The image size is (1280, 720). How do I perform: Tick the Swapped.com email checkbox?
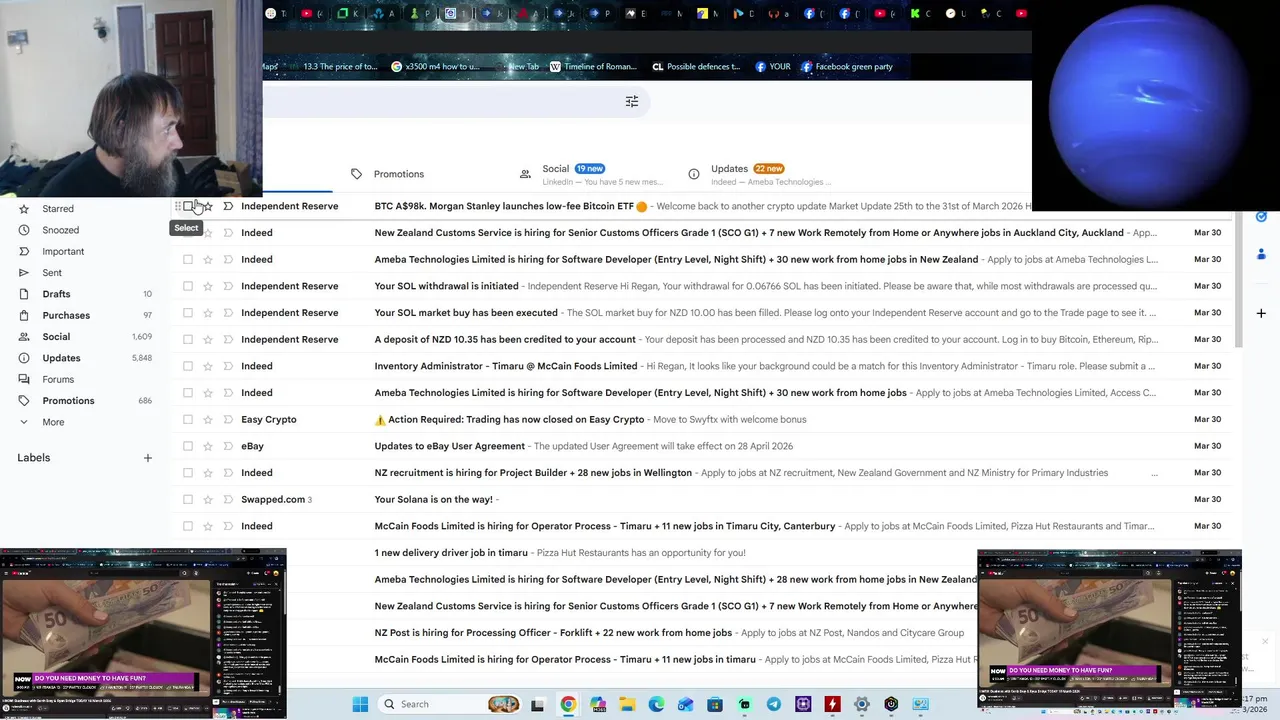pyautogui.click(x=188, y=499)
